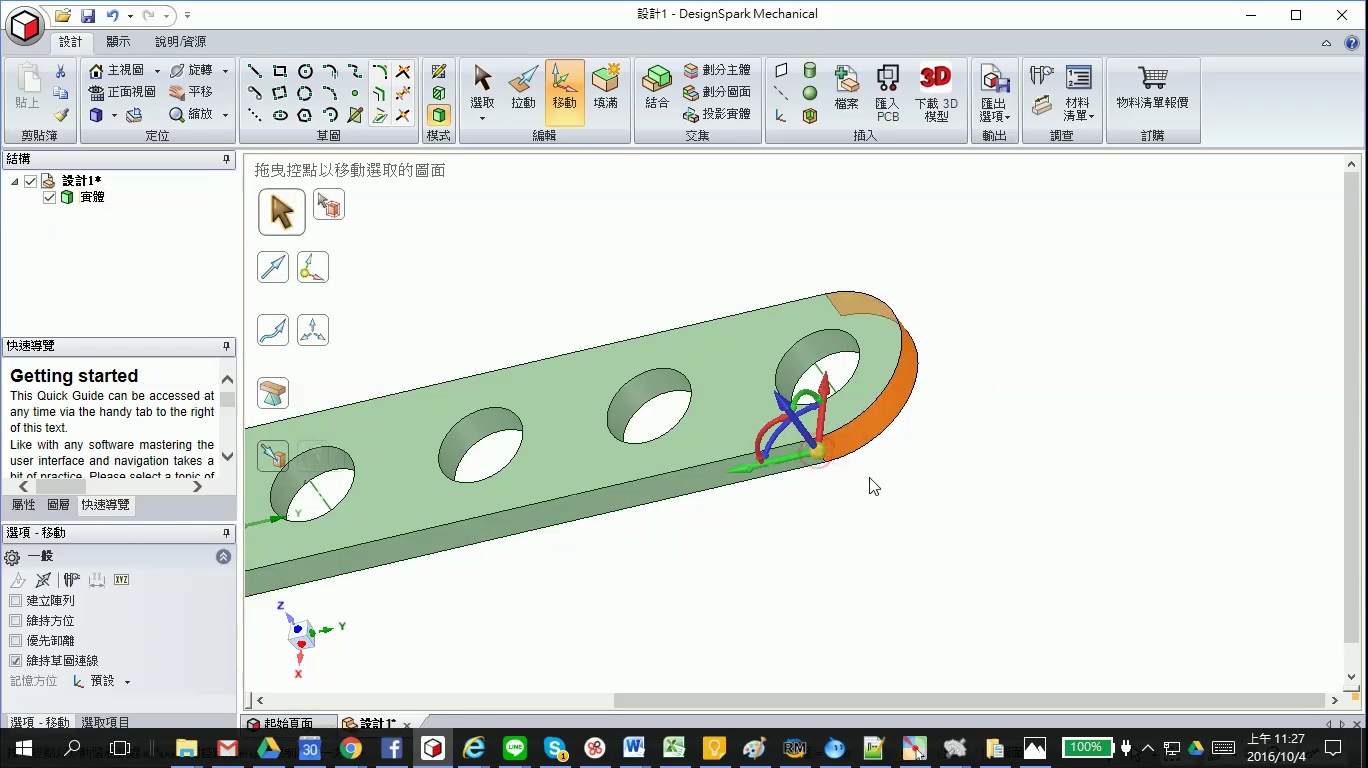The width and height of the screenshot is (1368, 768).
Task: Switch to 選取項目 bottom tab
Action: pyautogui.click(x=105, y=722)
